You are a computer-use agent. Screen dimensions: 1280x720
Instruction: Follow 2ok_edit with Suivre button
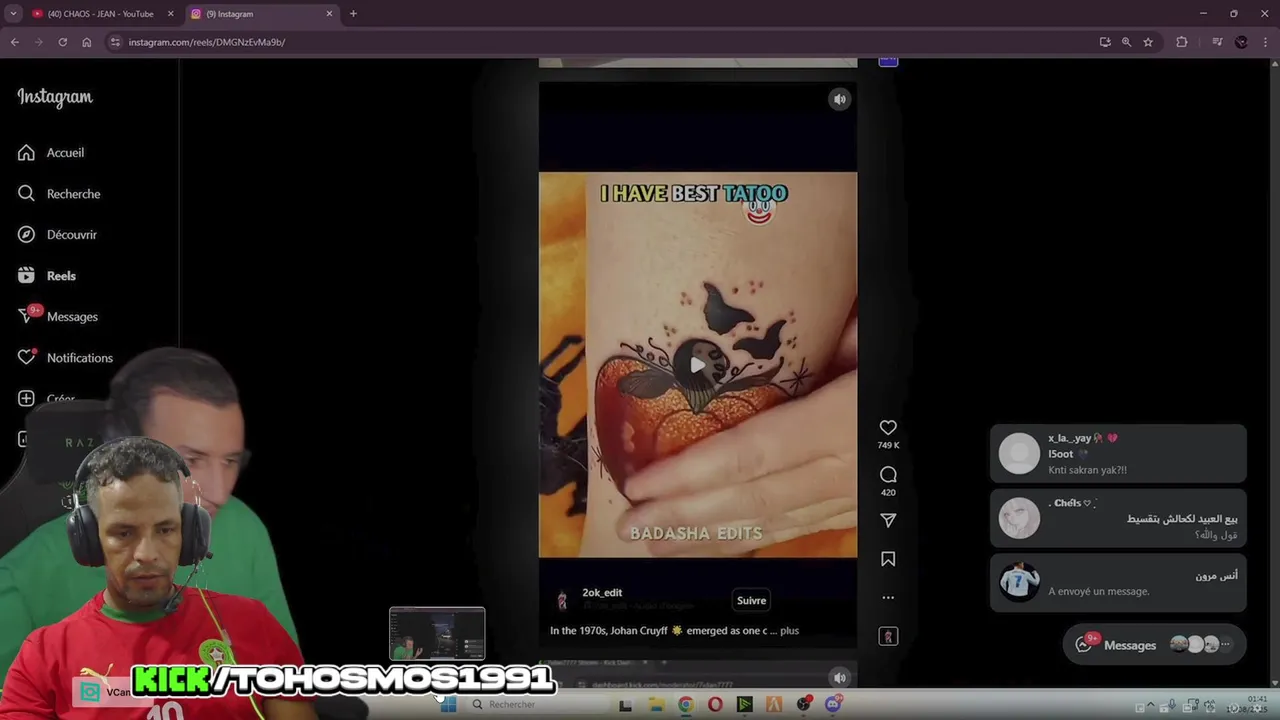[x=751, y=601]
